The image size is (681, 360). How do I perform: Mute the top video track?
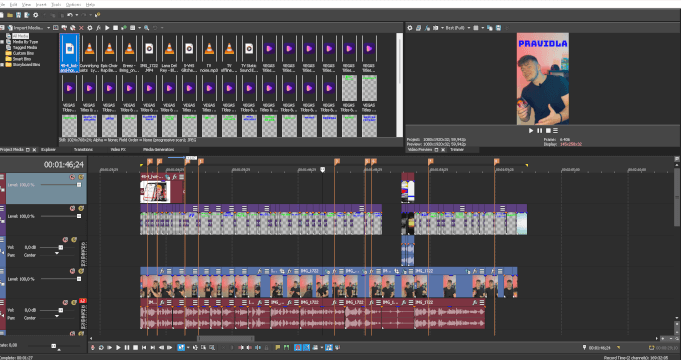pyautogui.click(x=72, y=177)
